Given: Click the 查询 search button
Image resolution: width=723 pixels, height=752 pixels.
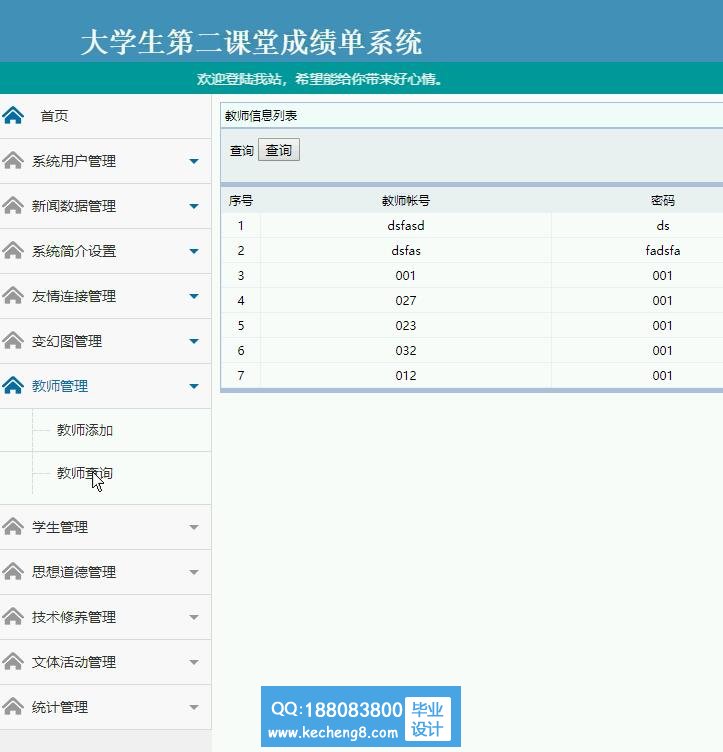Looking at the screenshot, I should pos(279,150).
